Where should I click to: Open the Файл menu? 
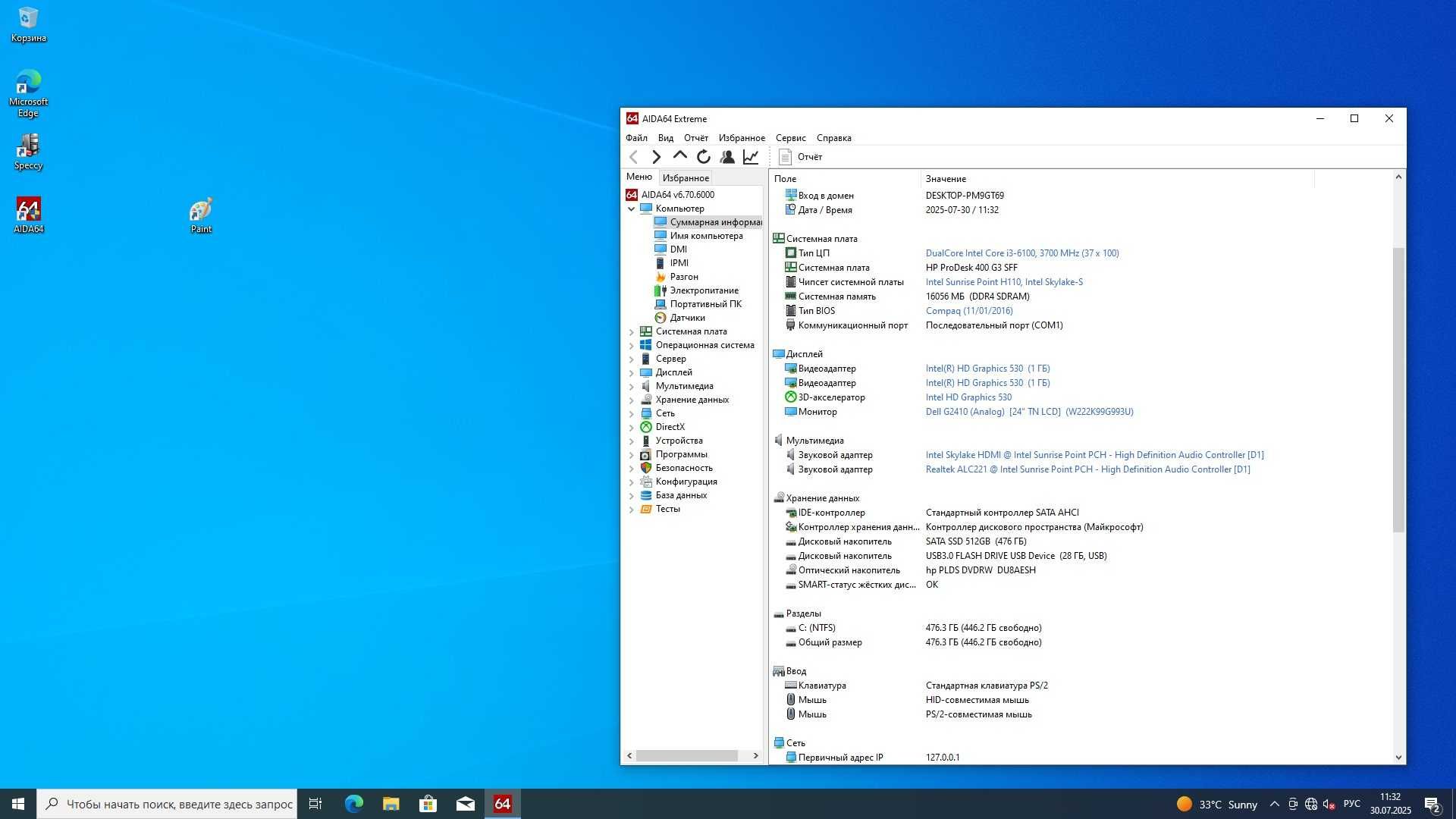coord(636,138)
